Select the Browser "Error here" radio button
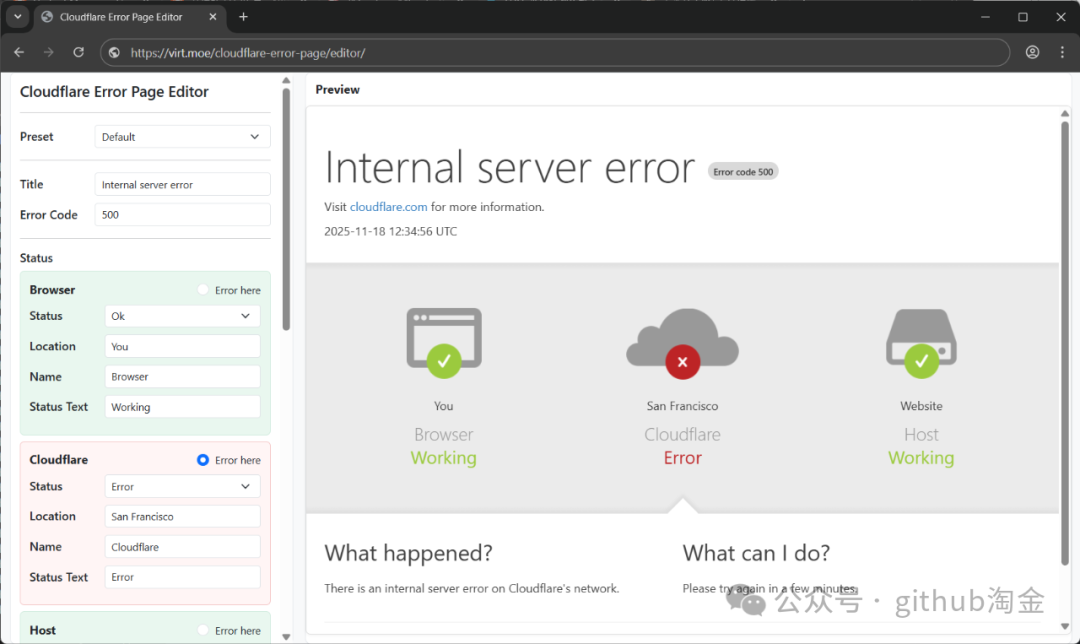1080x644 pixels. pyautogui.click(x=203, y=290)
